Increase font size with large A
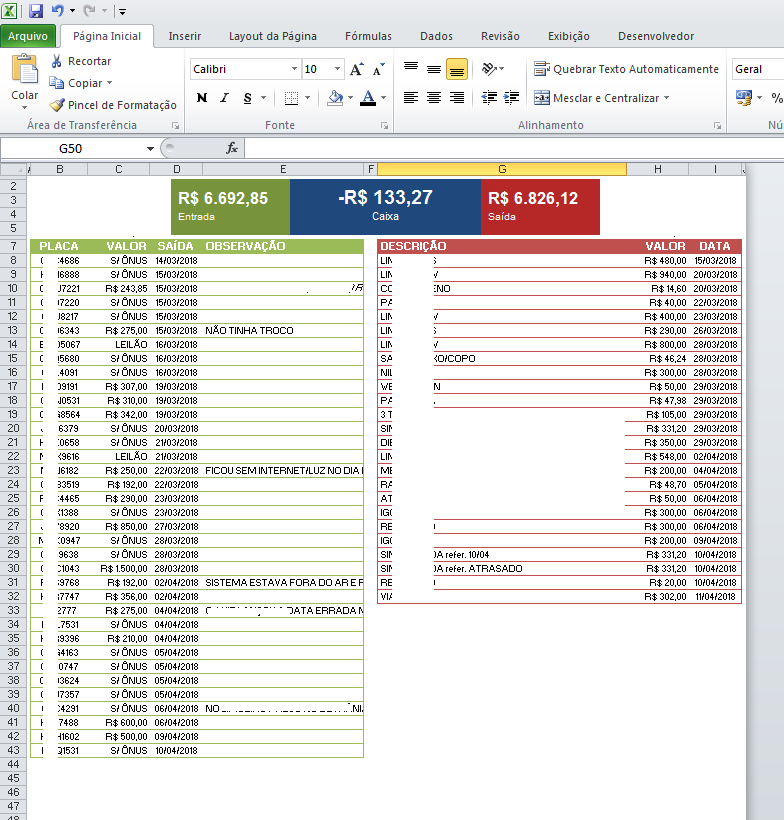The image size is (784, 820). (357, 69)
